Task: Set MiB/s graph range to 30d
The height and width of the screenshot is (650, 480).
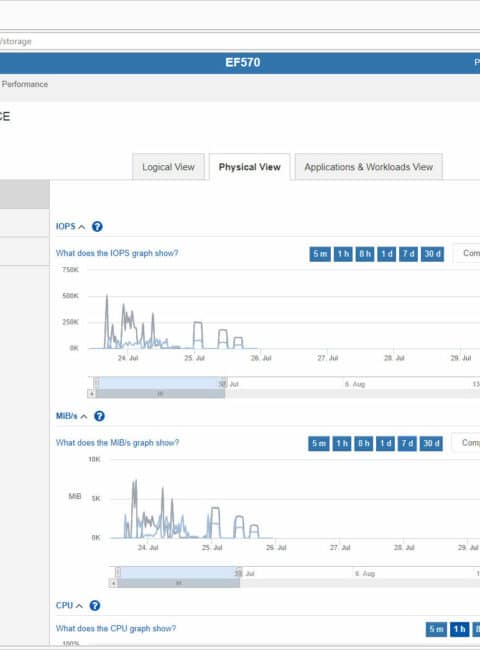Action: (x=431, y=444)
